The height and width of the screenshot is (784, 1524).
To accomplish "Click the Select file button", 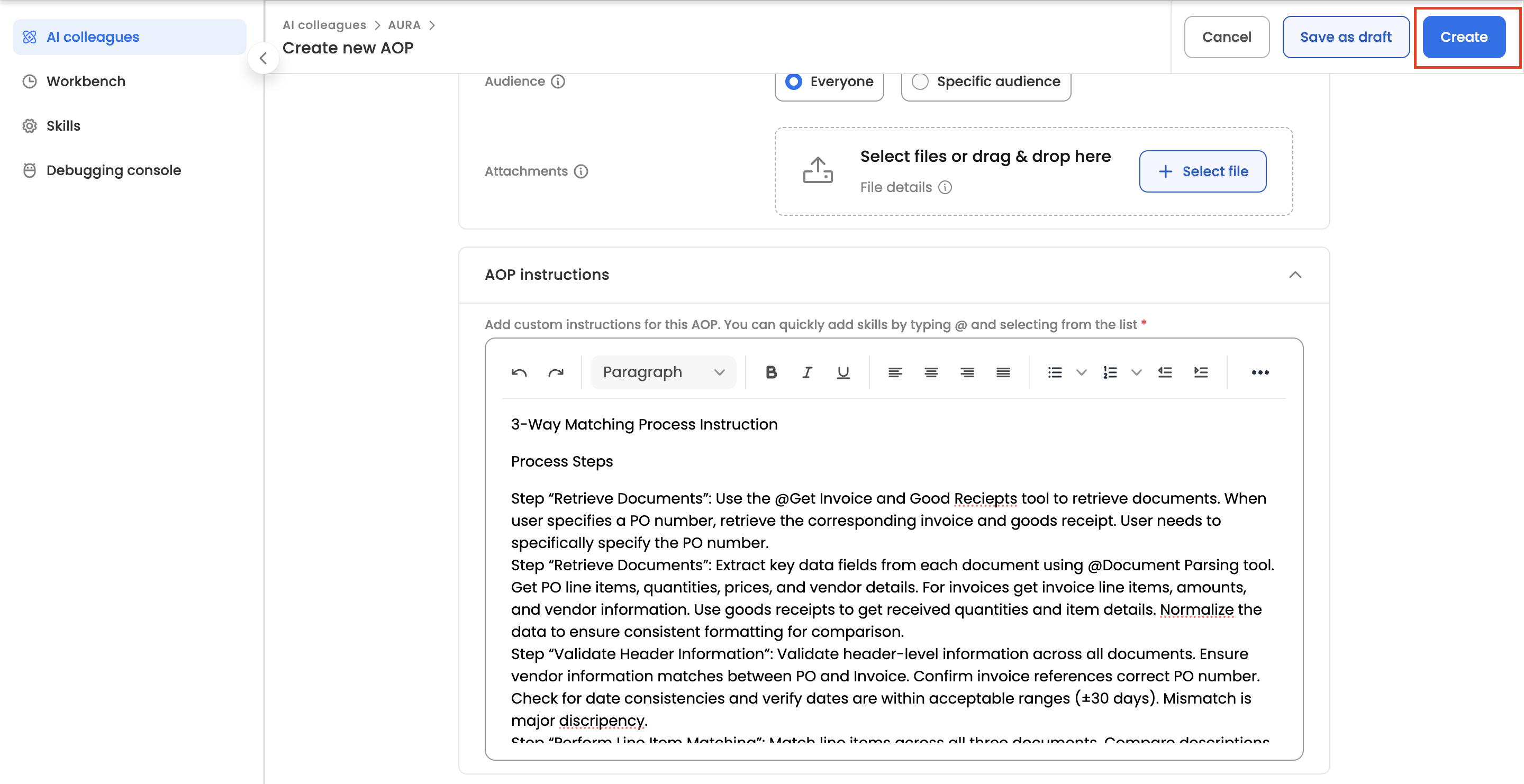I will click(x=1202, y=171).
